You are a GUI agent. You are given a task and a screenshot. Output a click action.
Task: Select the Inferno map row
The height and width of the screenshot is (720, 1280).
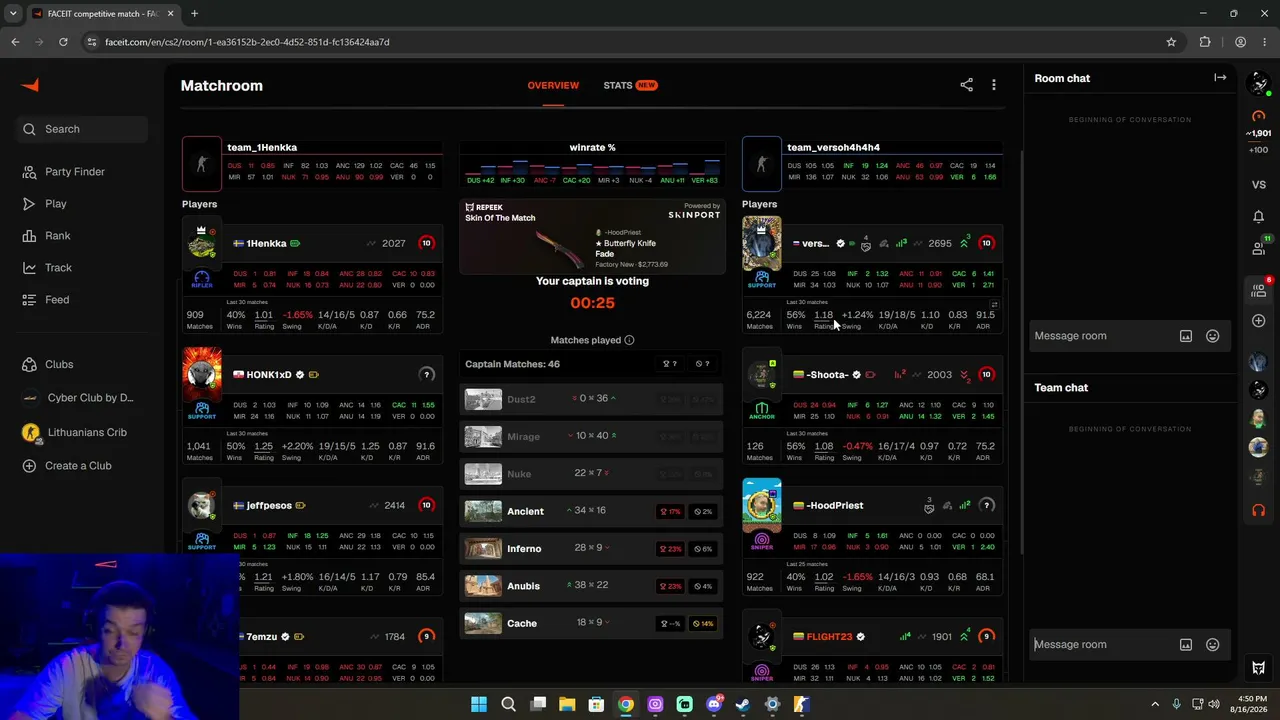point(592,549)
